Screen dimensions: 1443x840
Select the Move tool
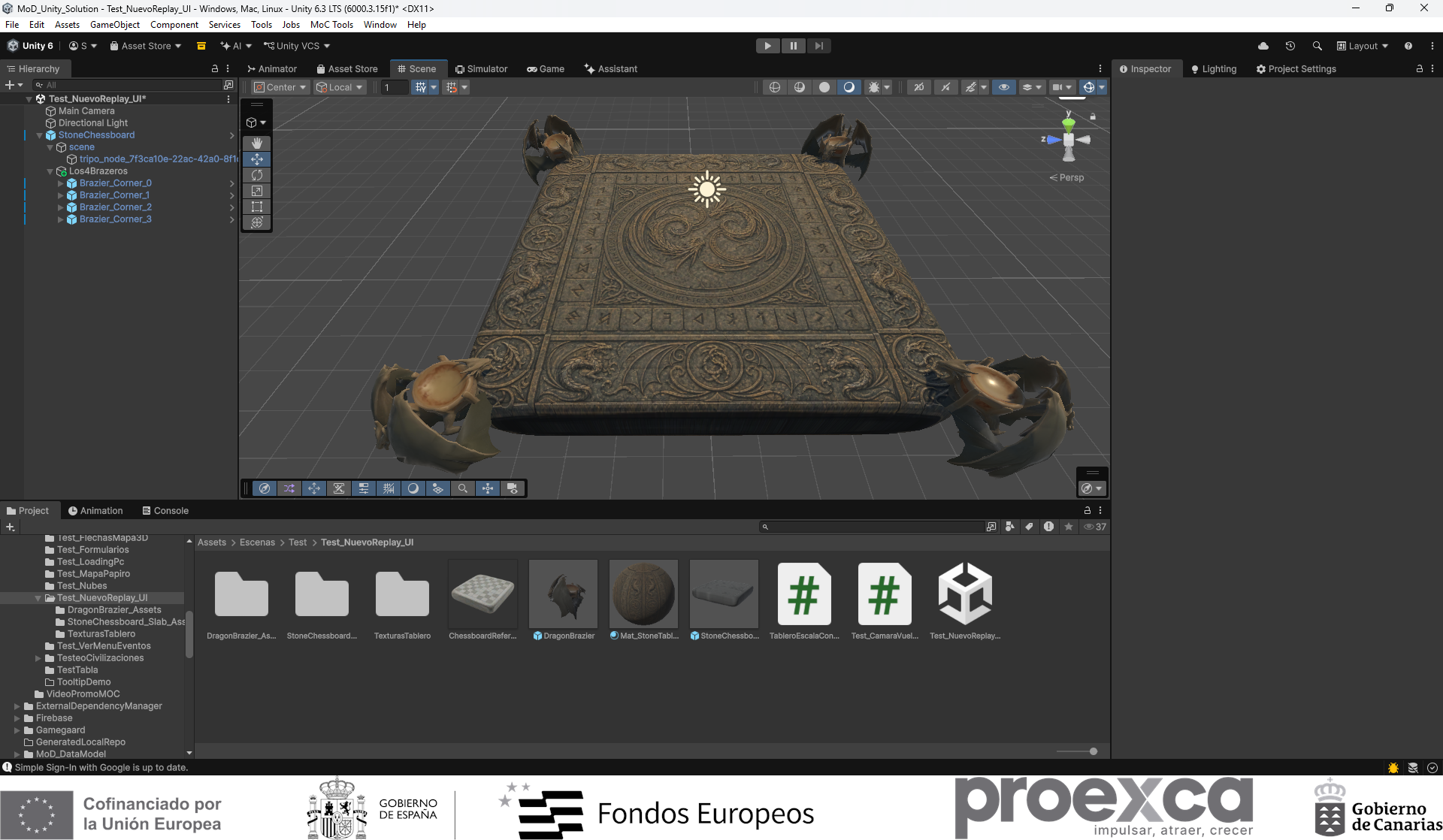(x=257, y=159)
